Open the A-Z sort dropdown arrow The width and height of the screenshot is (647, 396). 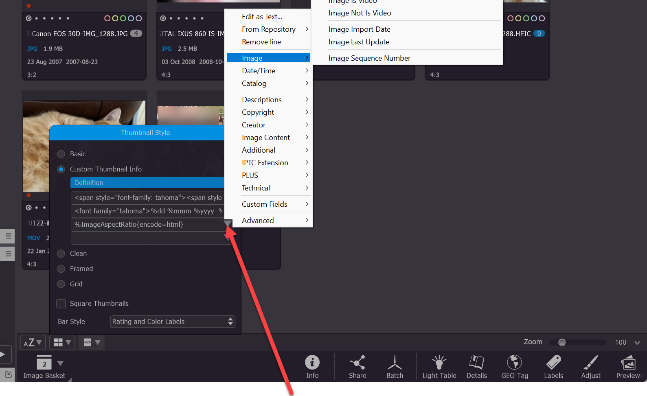(x=39, y=342)
